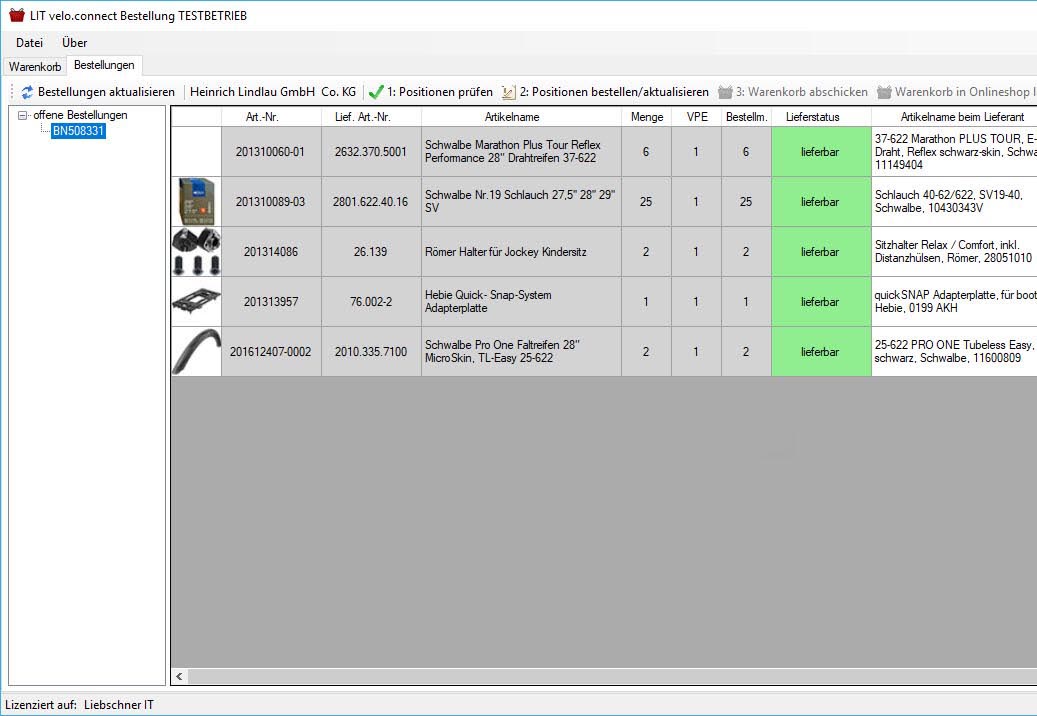
Task: Click the horizontal scrollbar left arrow
Action: click(180, 677)
